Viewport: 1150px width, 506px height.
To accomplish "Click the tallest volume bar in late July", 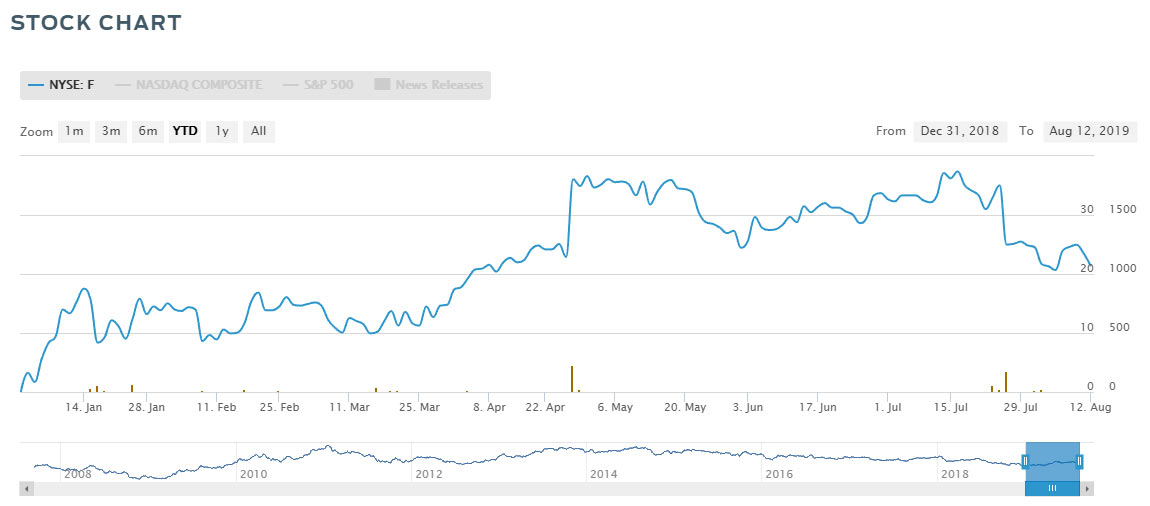I will click(1005, 381).
